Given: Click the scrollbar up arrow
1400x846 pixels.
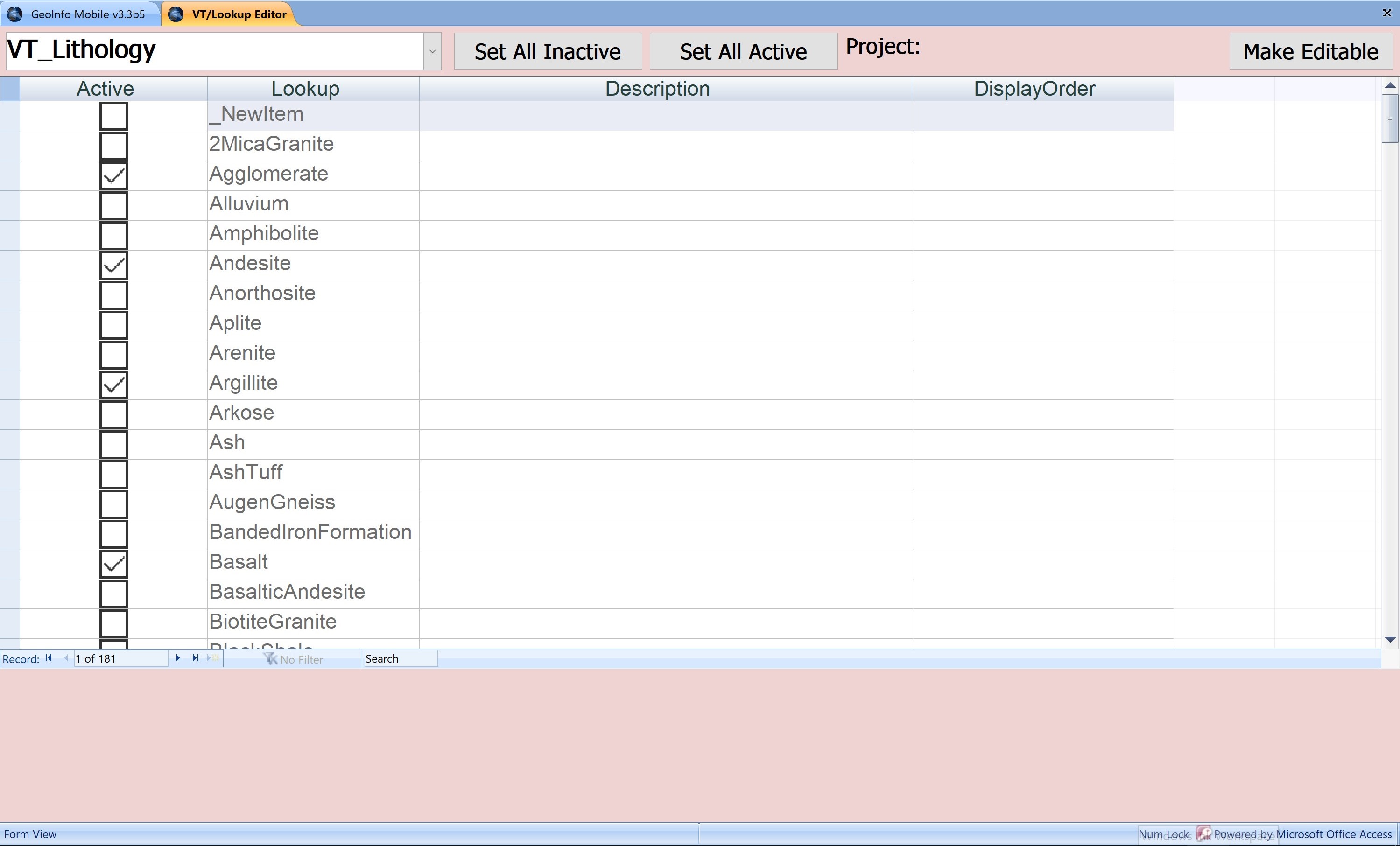Looking at the screenshot, I should tap(1390, 86).
